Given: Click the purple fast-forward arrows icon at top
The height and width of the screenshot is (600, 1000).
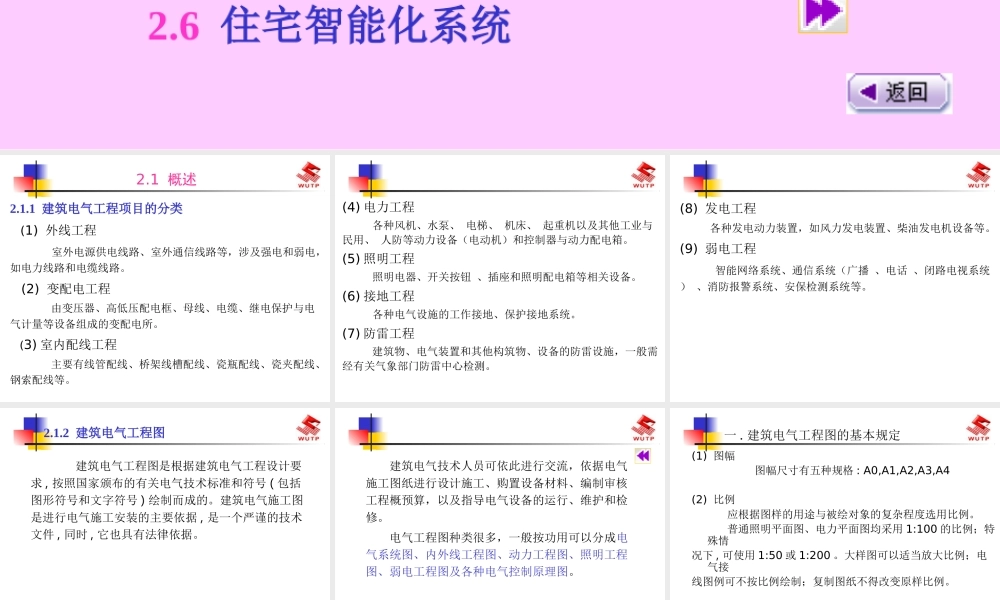Looking at the screenshot, I should pyautogui.click(x=821, y=14).
